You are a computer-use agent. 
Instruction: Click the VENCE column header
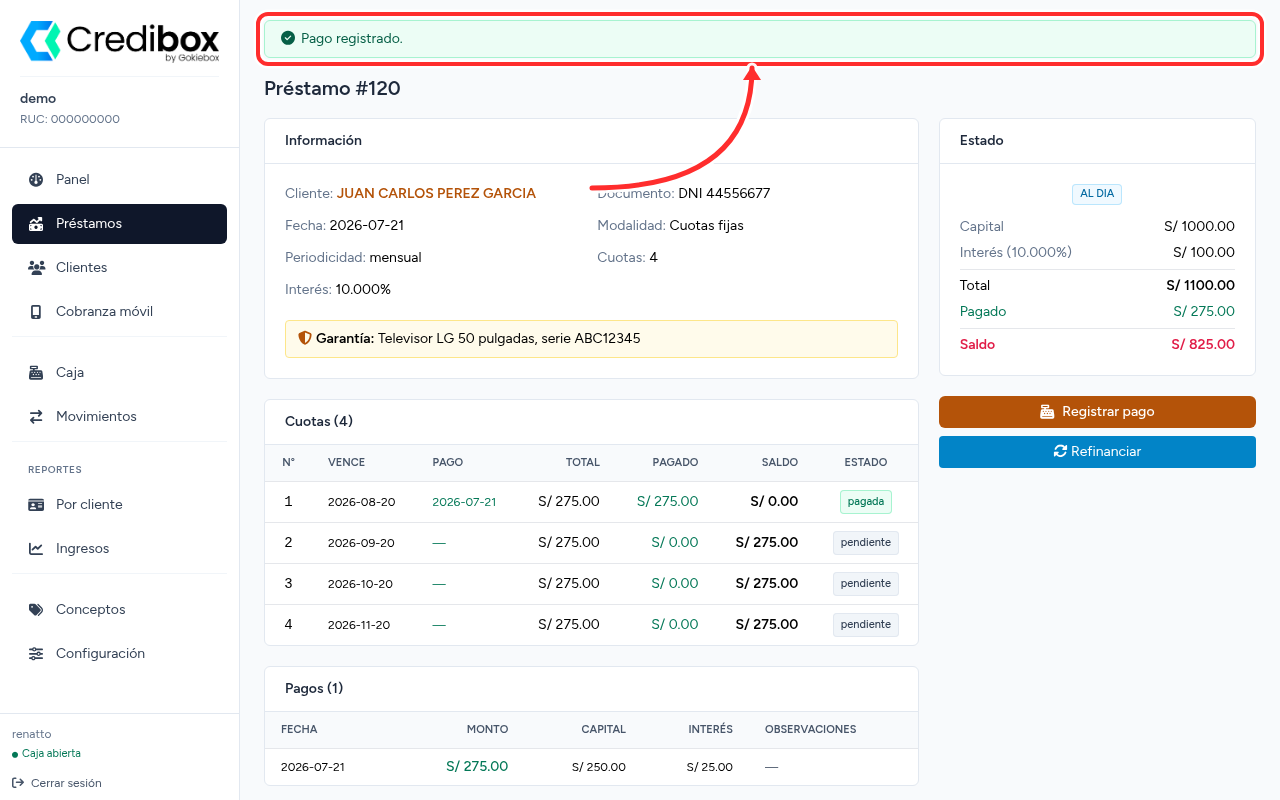click(346, 463)
